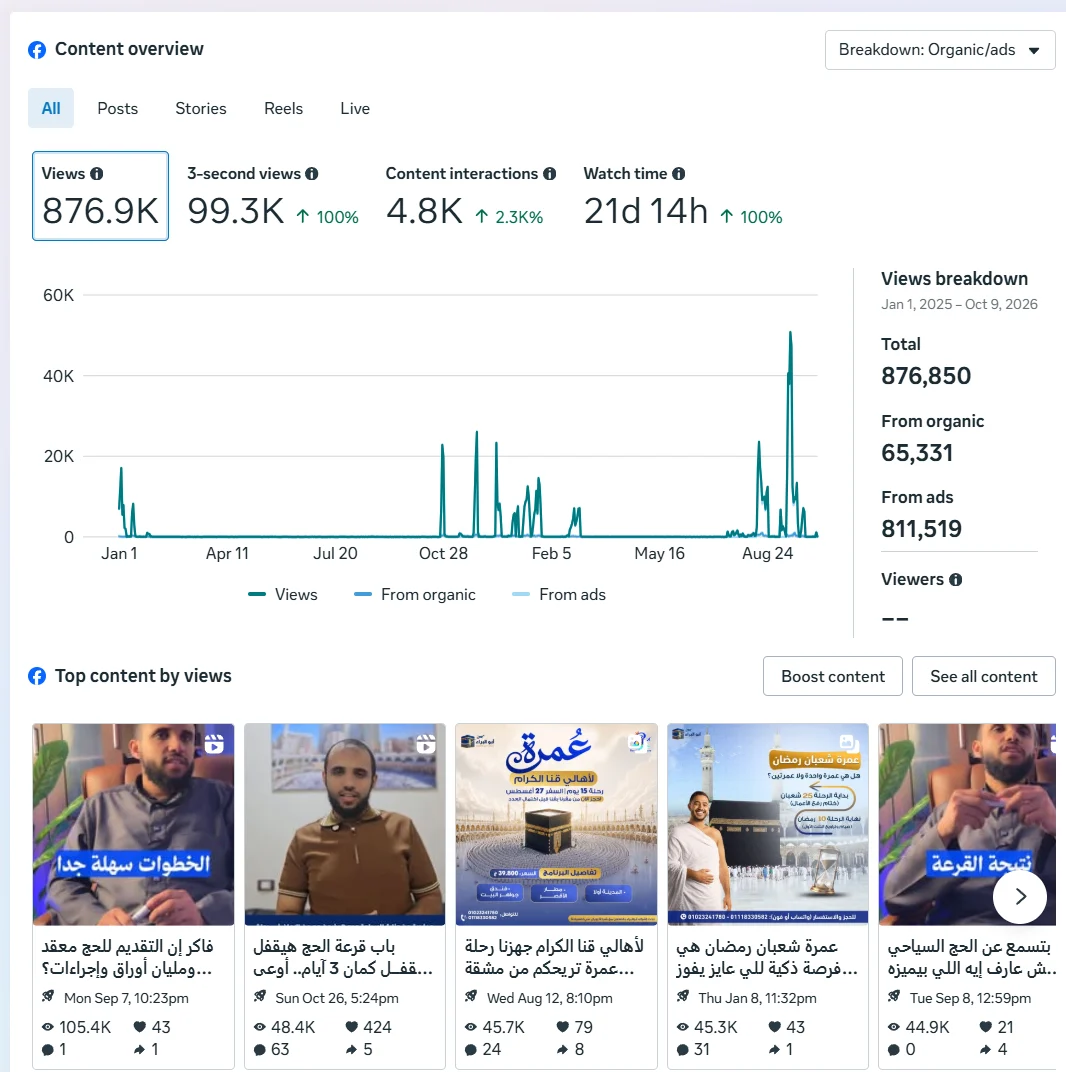Screen dimensions: 1066x1072
Task: Click the See all content button
Action: pyautogui.click(x=984, y=676)
